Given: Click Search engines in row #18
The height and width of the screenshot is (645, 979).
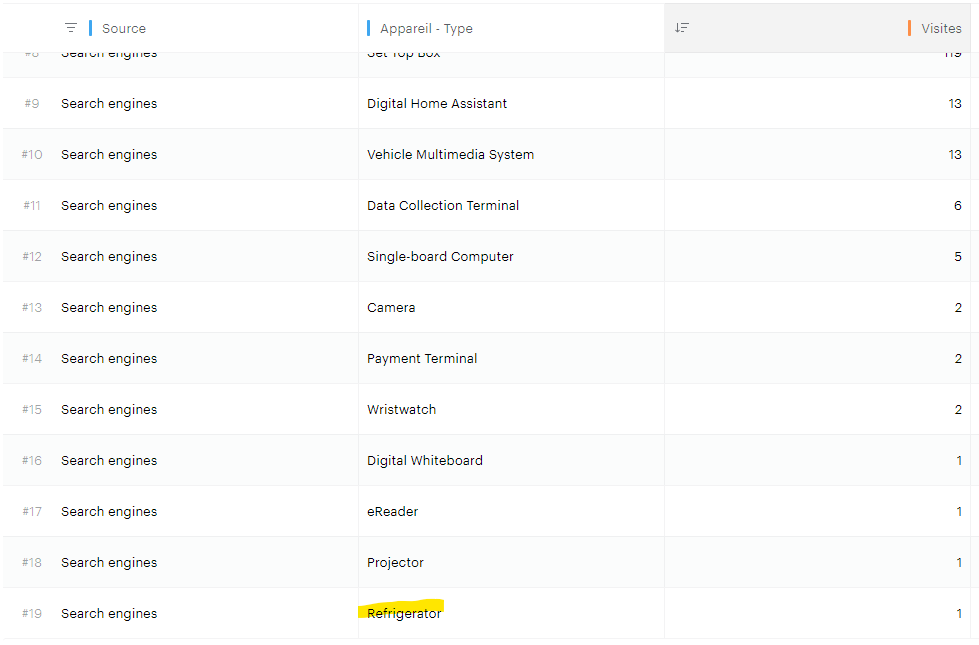Looking at the screenshot, I should (109, 563).
